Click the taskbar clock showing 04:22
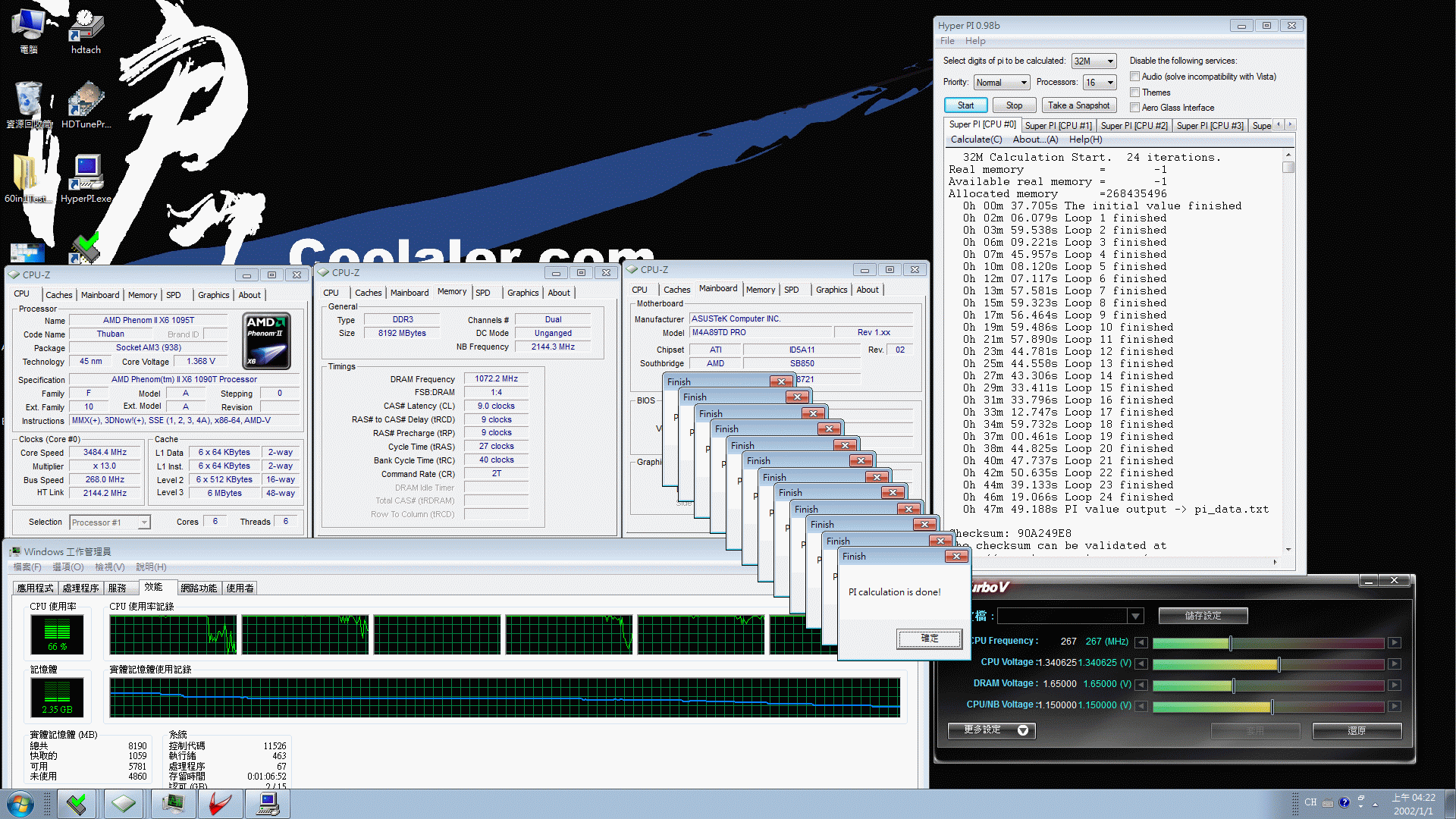 (1414, 804)
